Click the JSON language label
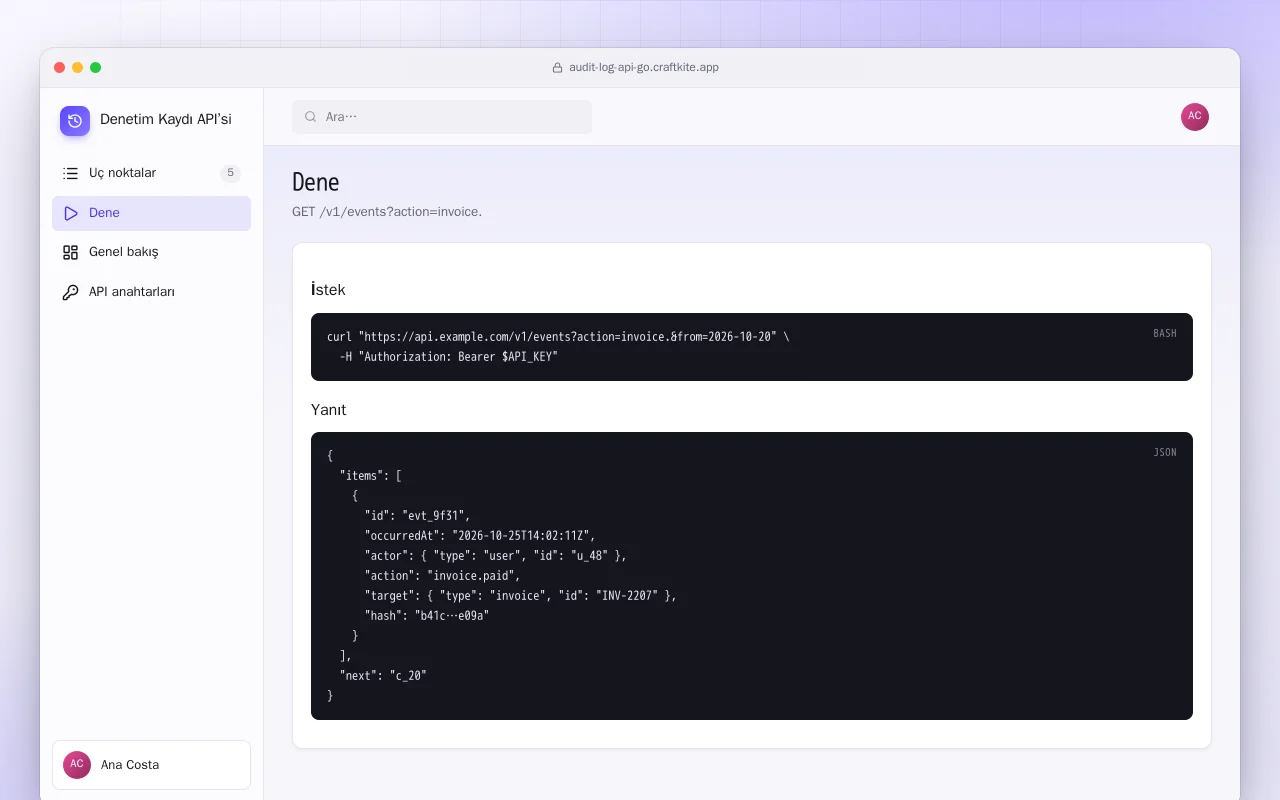 (1165, 453)
